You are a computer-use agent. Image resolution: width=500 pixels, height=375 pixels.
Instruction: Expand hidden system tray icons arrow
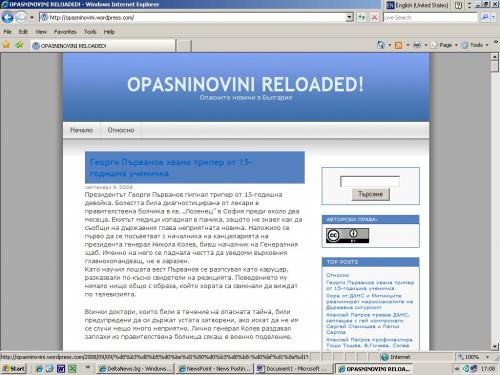click(x=456, y=369)
